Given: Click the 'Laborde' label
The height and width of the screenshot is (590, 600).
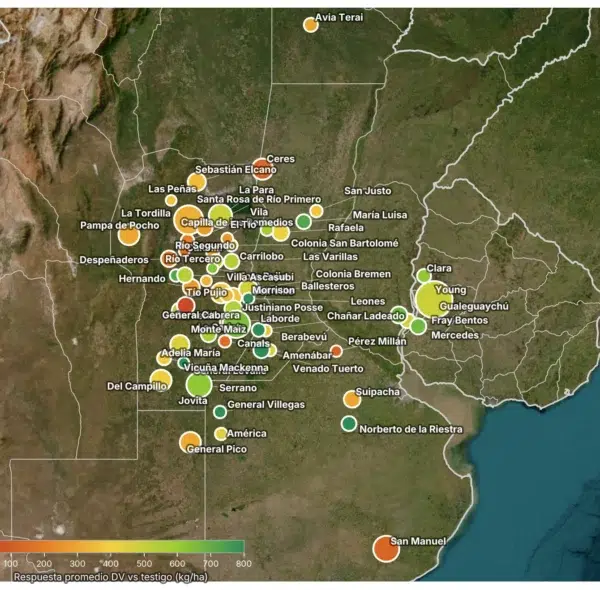Looking at the screenshot, I should pyautogui.click(x=280, y=318).
